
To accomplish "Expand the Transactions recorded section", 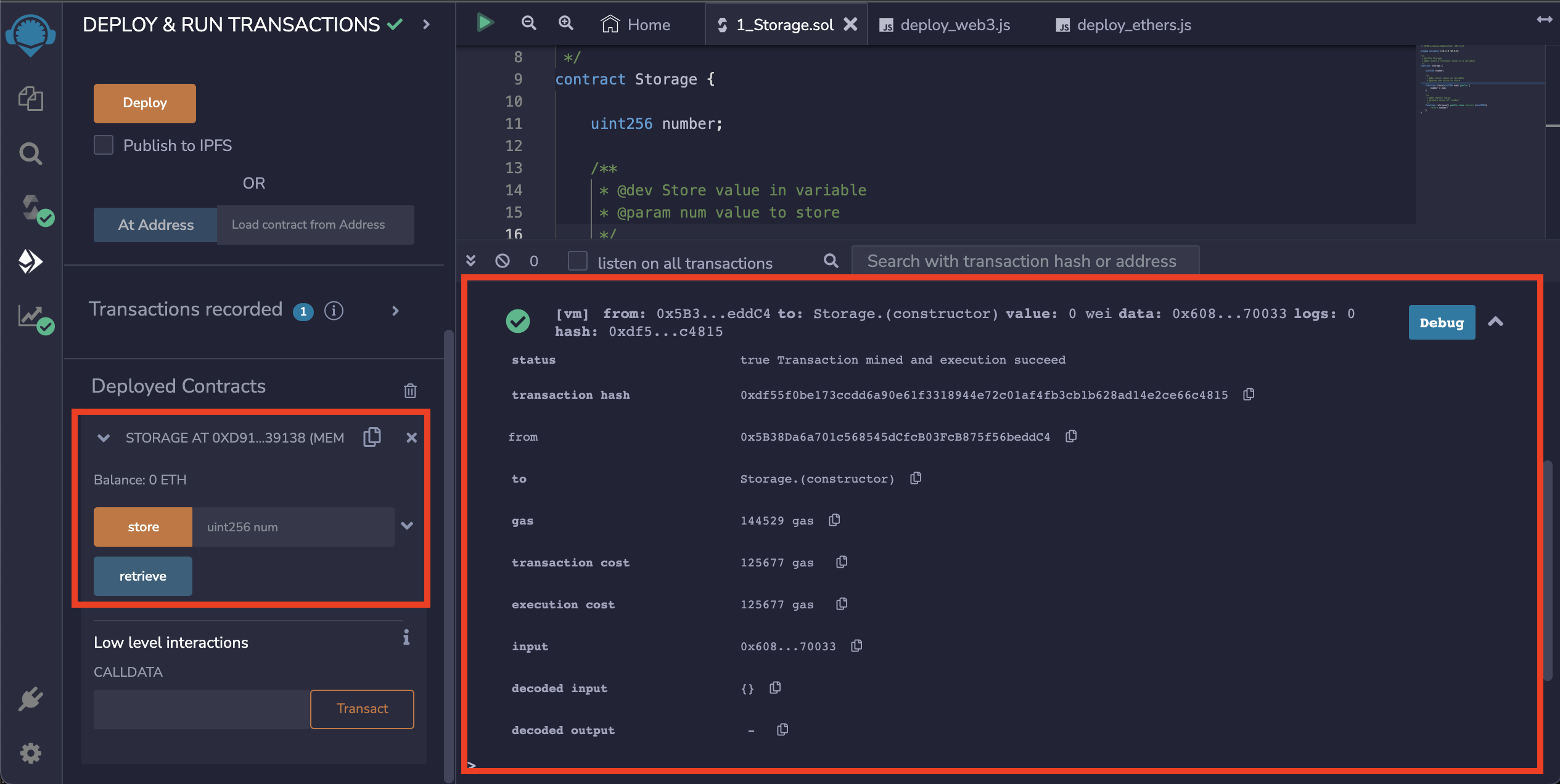I will (x=396, y=311).
